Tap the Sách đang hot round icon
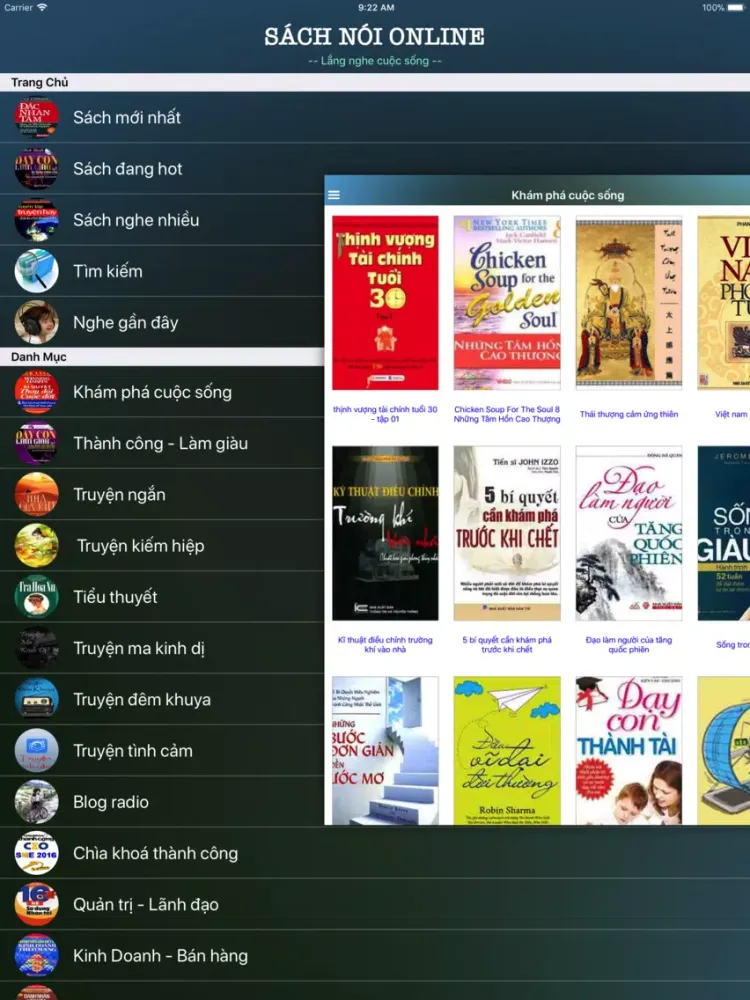Screen dimensions: 750x1000 [36, 168]
